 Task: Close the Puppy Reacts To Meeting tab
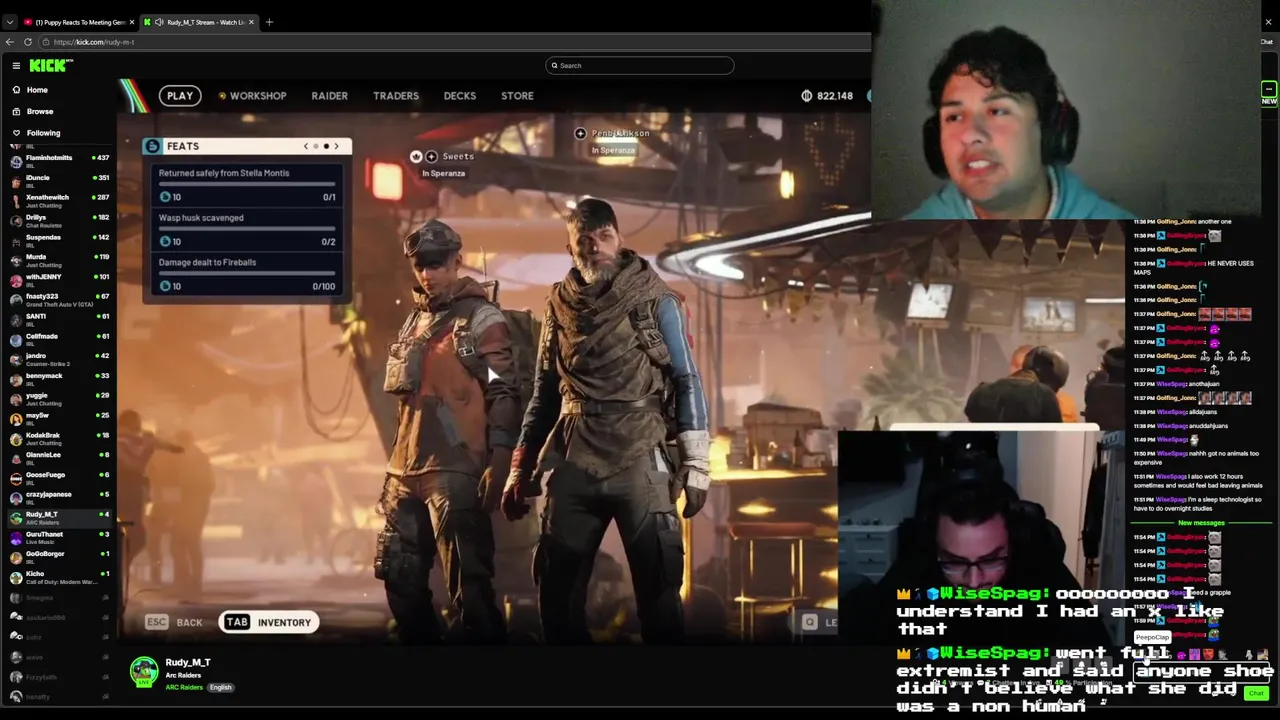click(131, 22)
